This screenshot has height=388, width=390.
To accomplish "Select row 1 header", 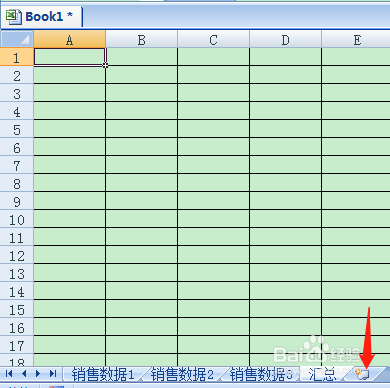I will [17, 57].
